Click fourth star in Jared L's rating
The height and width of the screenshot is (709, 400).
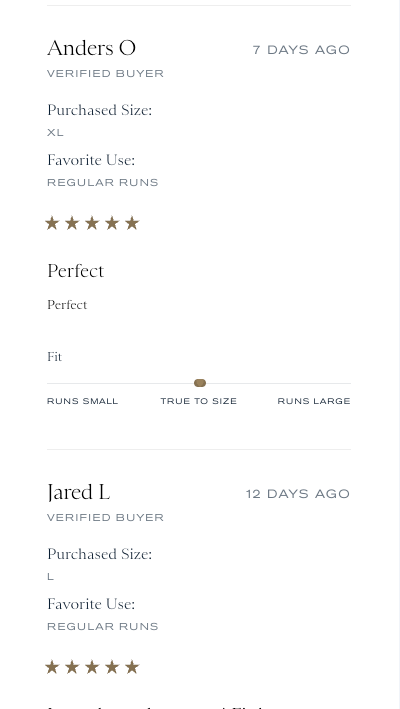point(112,667)
